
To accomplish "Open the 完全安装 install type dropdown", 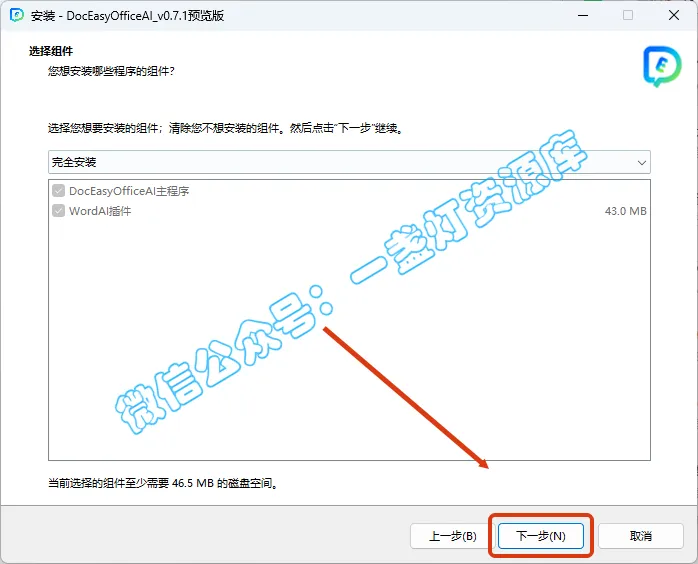I will [349, 162].
